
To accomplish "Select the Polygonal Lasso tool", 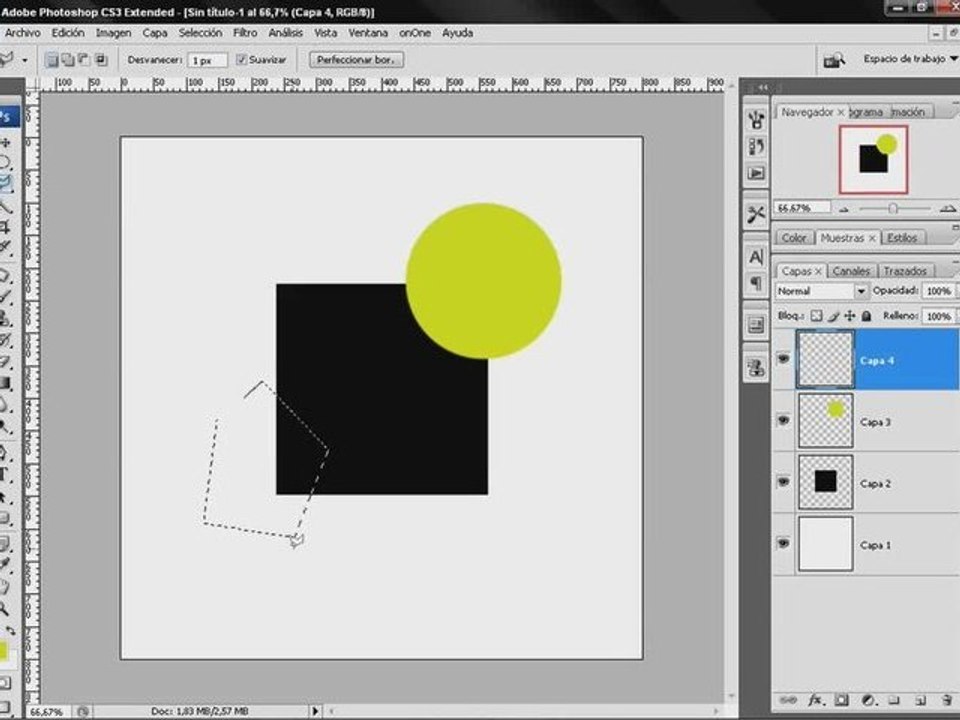I will coord(6,182).
